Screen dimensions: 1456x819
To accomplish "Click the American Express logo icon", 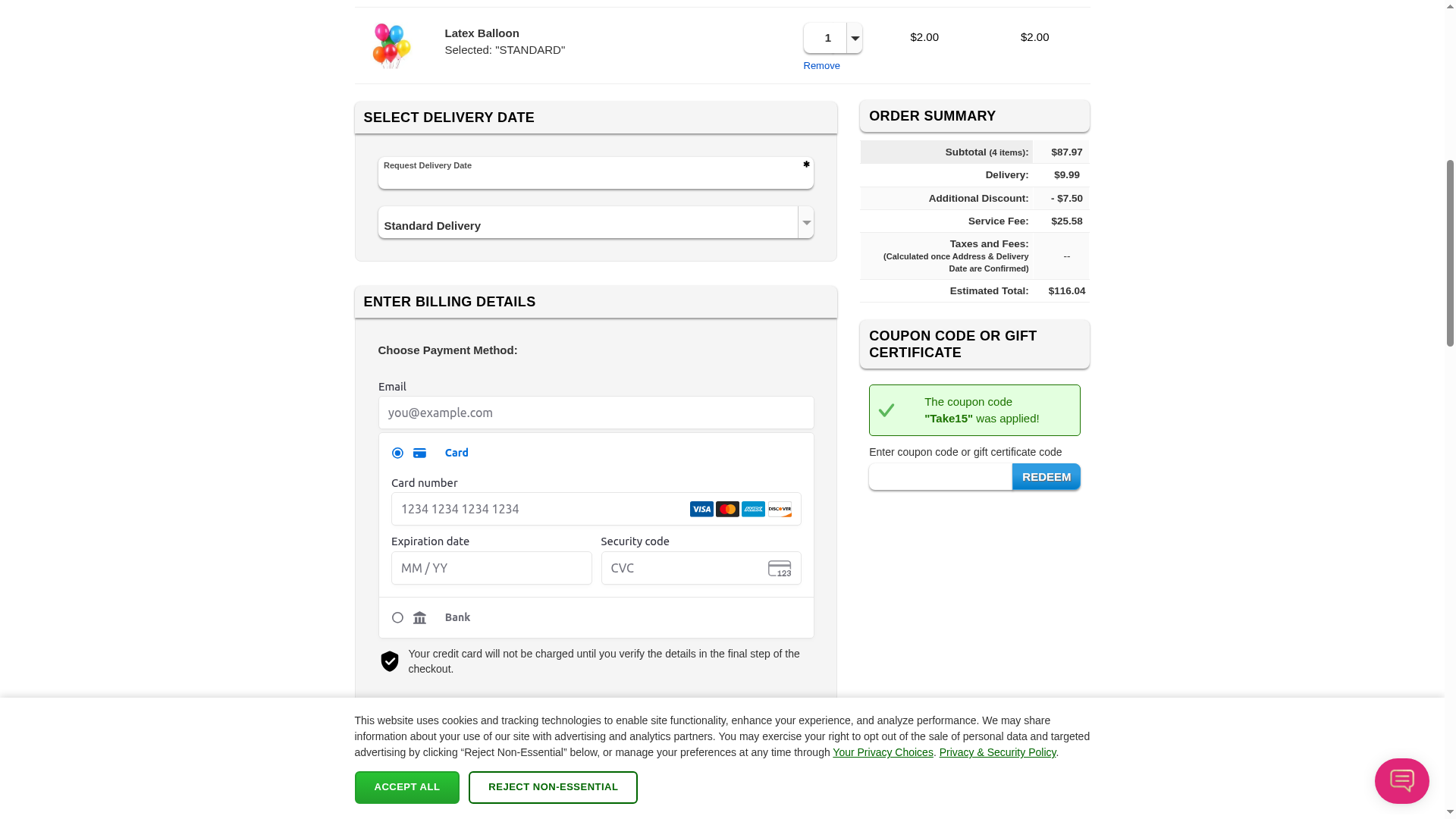I will pyautogui.click(x=753, y=510).
